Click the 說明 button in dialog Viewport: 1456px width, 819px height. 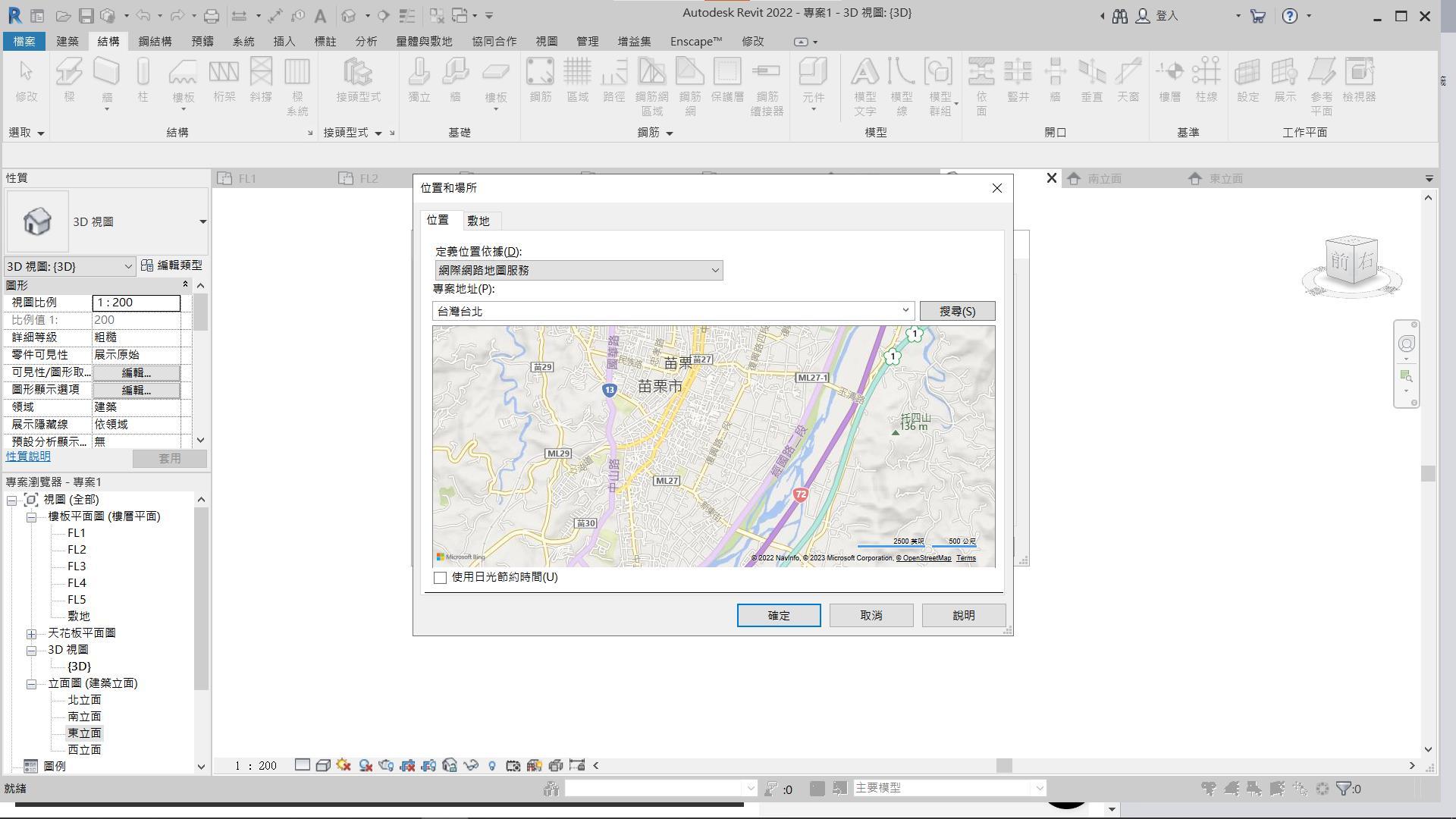[964, 616]
